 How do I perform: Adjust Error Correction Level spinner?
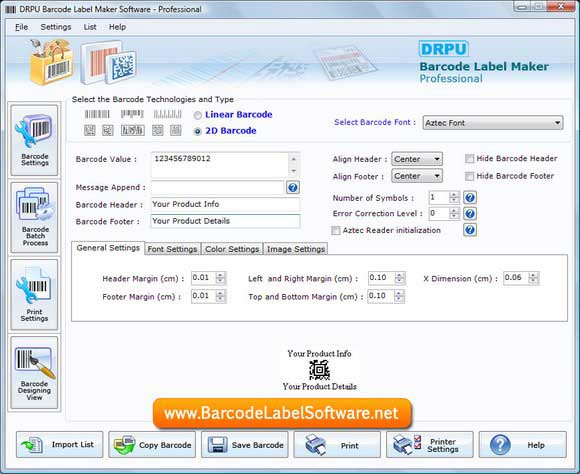[454, 214]
